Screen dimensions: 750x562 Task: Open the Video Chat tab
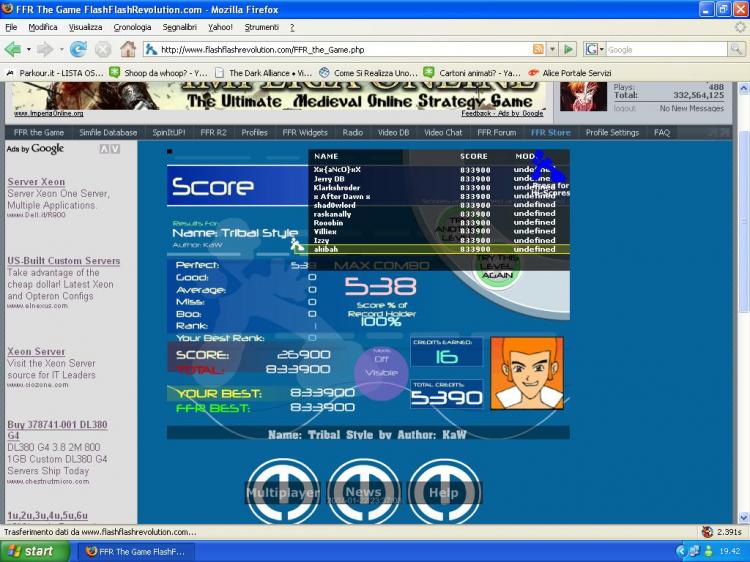point(443,132)
